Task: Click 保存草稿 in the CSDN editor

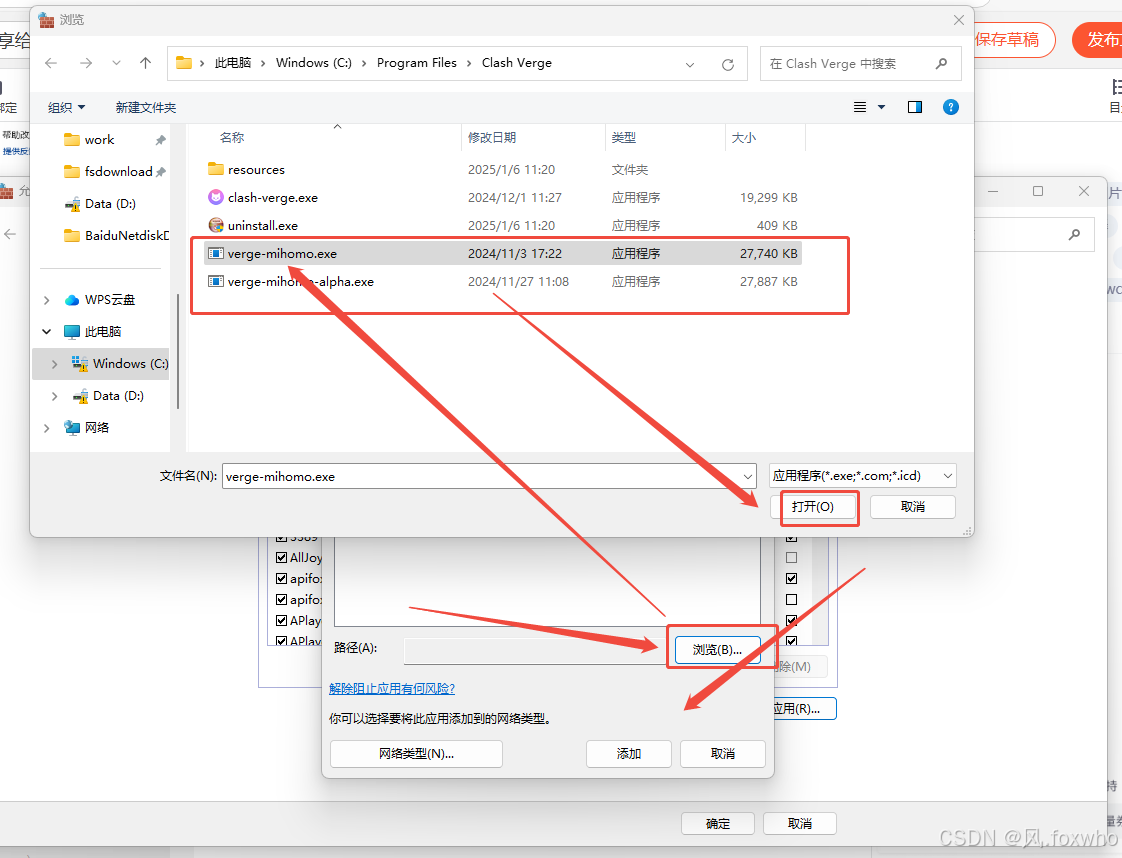Action: 1008,39
